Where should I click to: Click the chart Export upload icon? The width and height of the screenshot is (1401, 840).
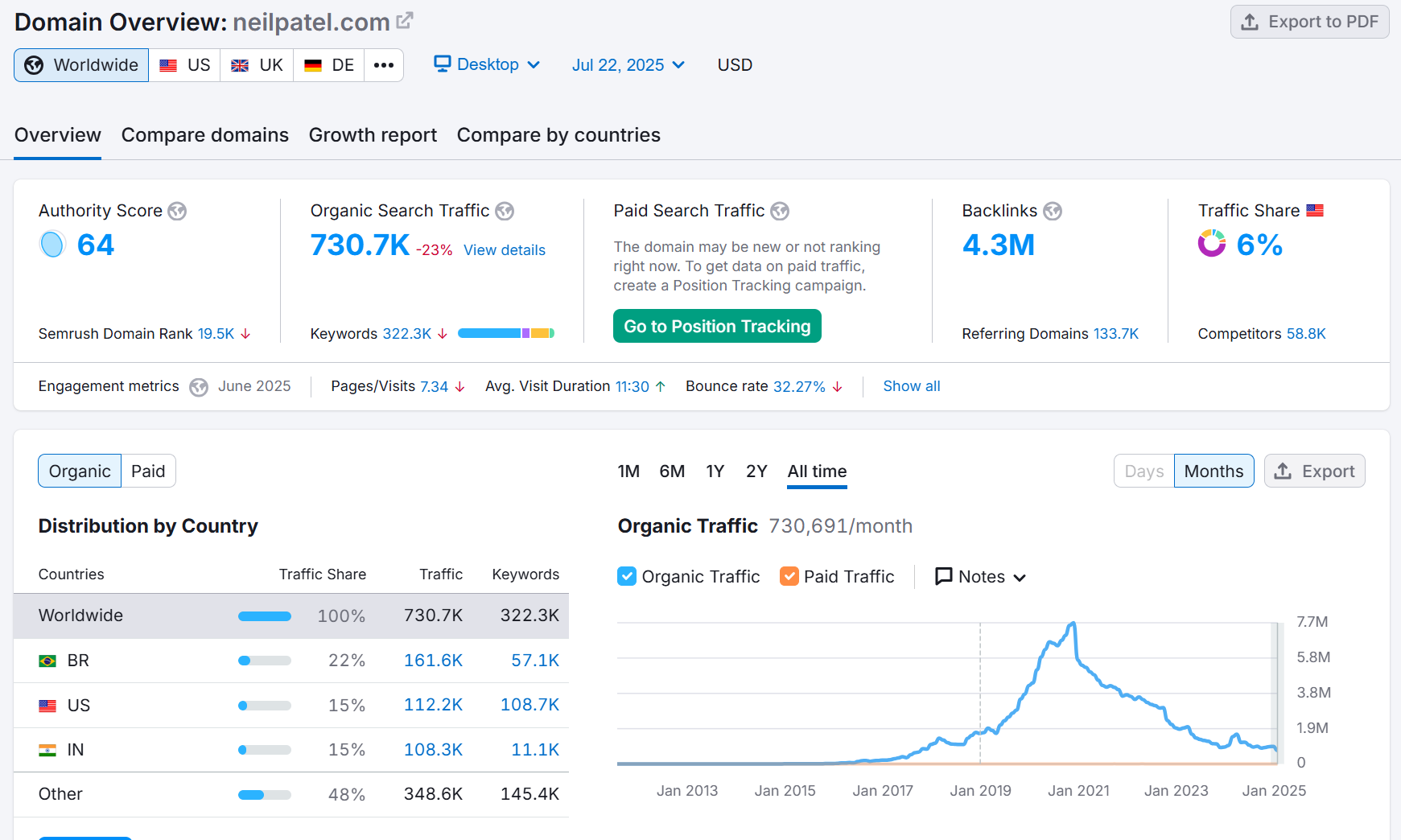1284,471
